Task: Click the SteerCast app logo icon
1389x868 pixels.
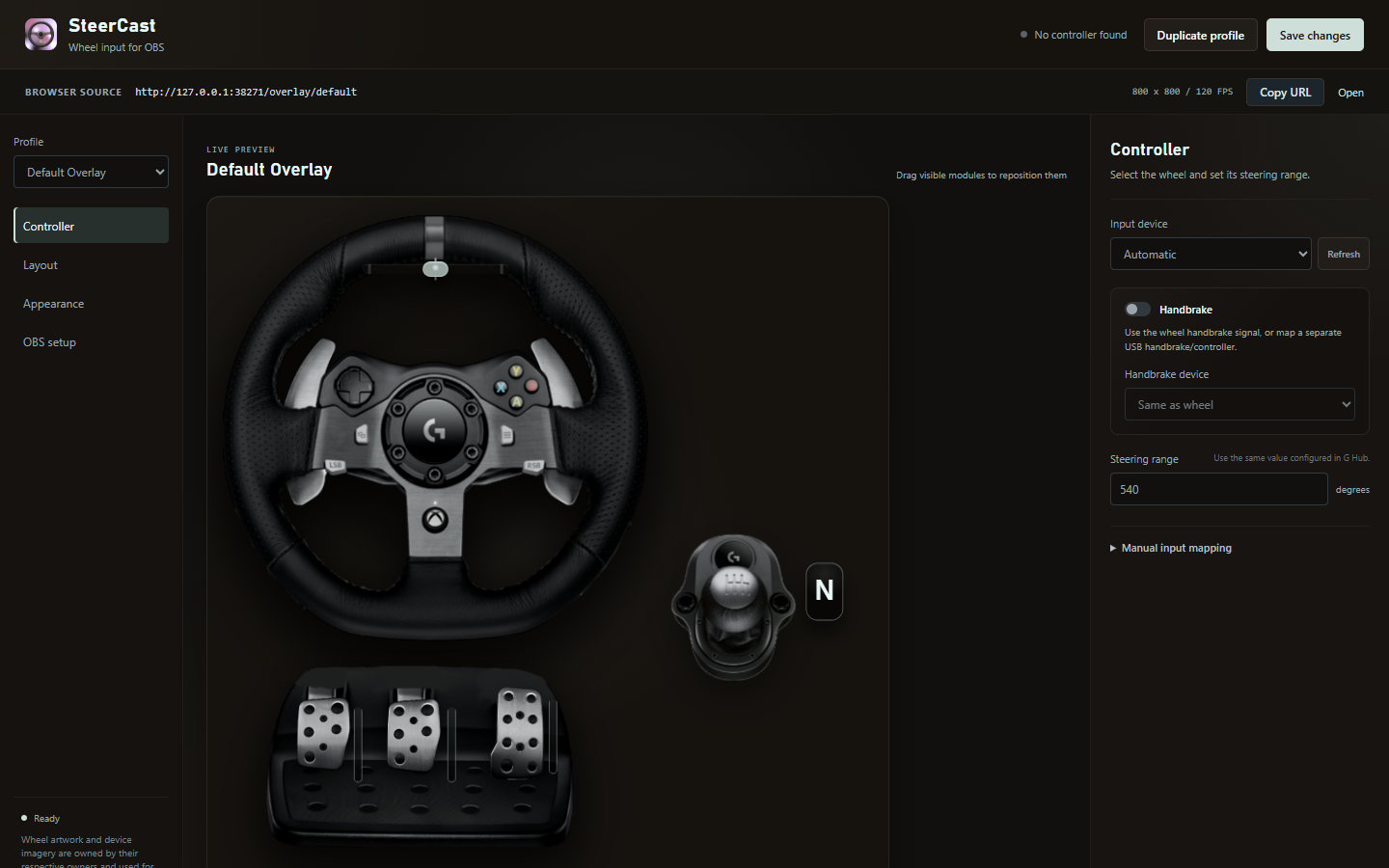Action: pos(41,35)
